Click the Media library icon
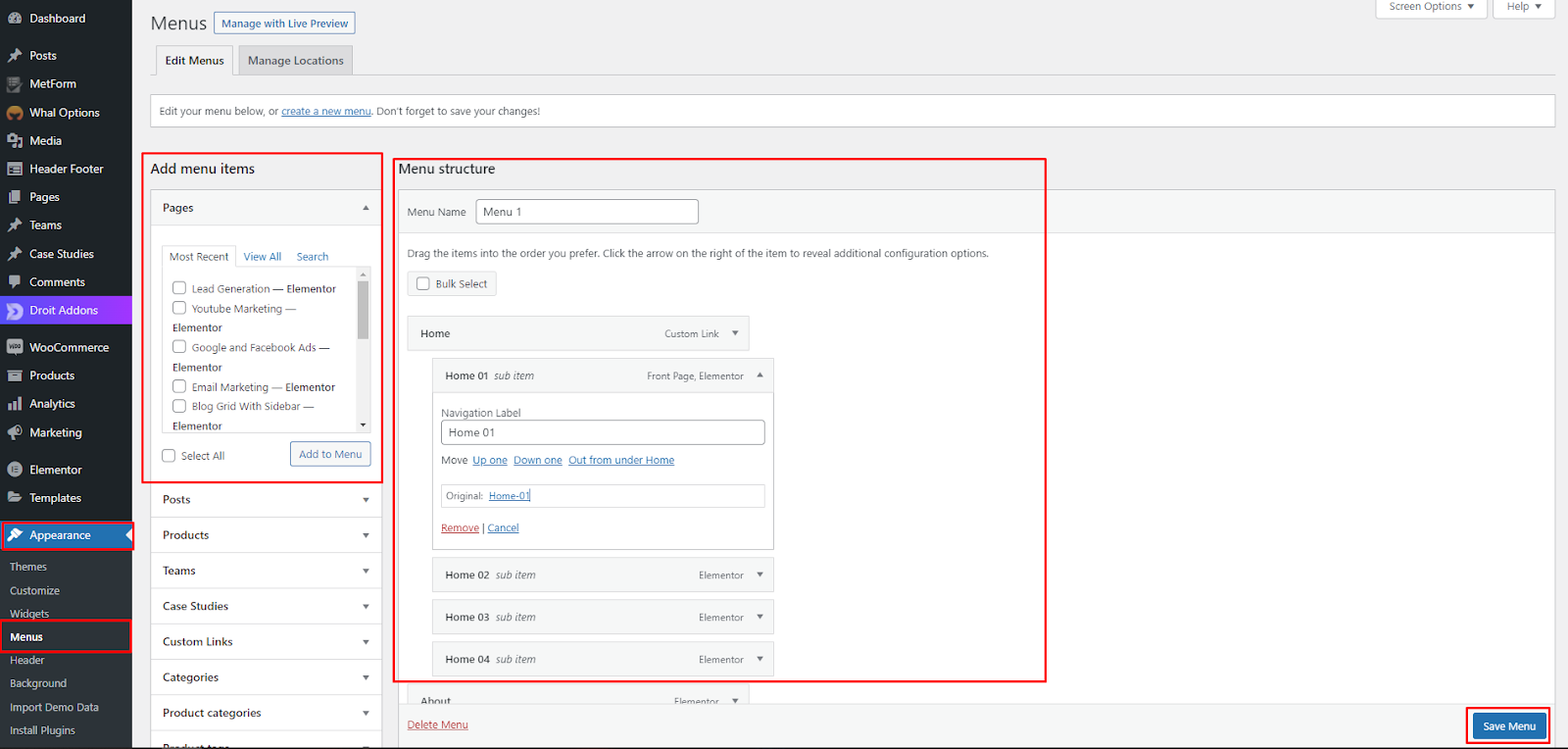Image resolution: width=1568 pixels, height=749 pixels. pos(15,141)
